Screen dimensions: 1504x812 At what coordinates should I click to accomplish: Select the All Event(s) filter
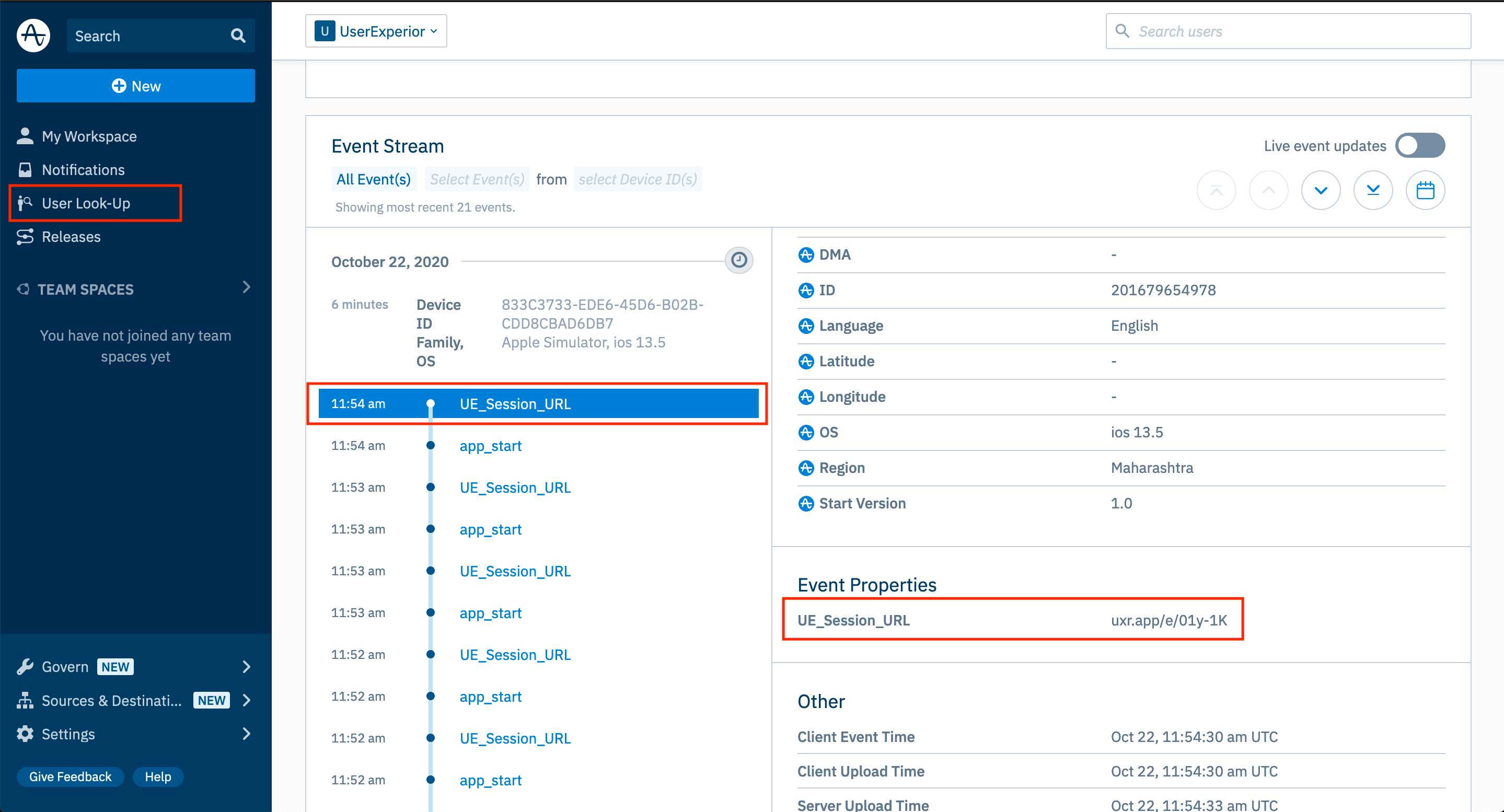tap(374, 179)
